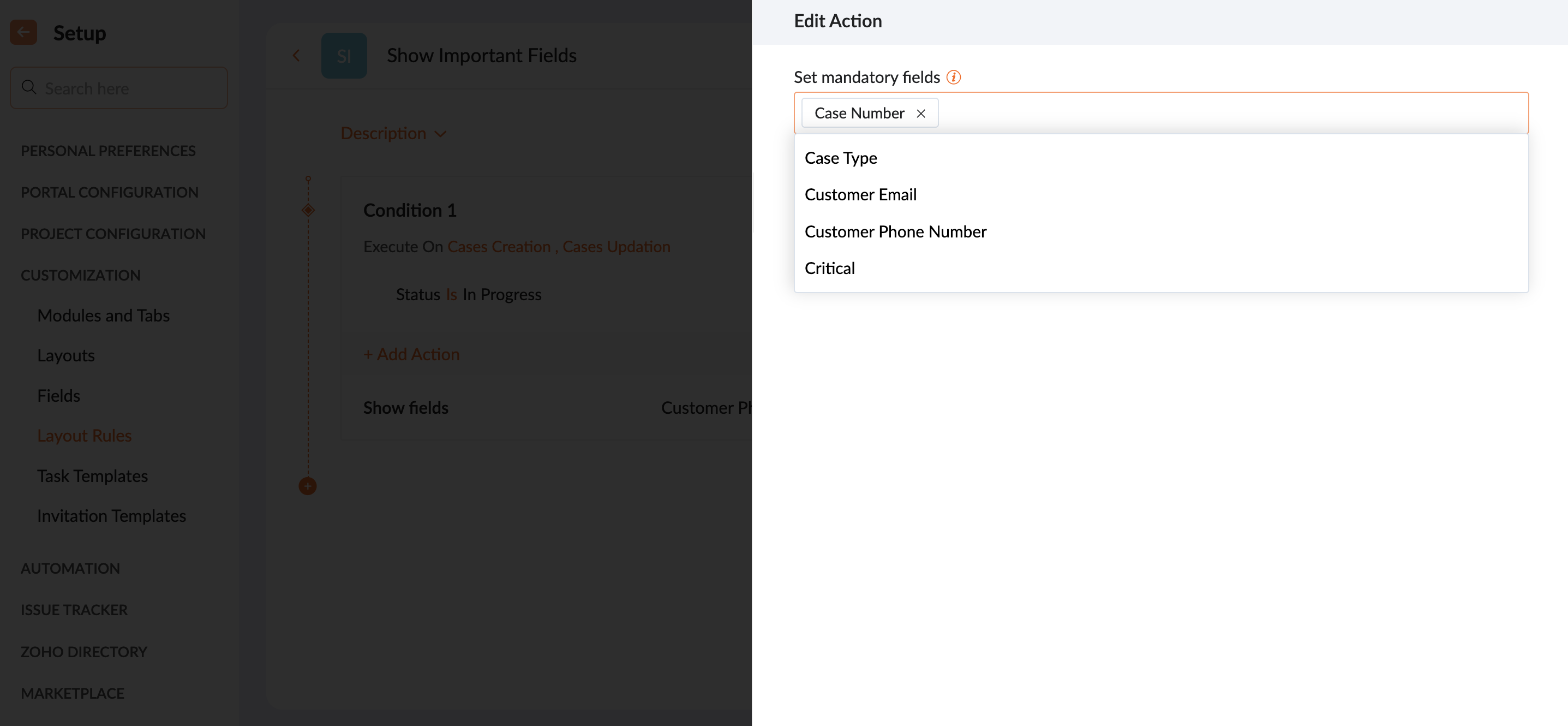
Task: Click the round plus icon on the timeline
Action: pos(307,486)
